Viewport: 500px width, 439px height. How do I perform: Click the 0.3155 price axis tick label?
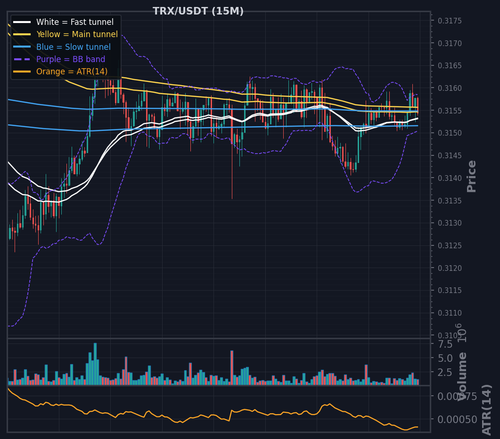pyautogui.click(x=450, y=110)
